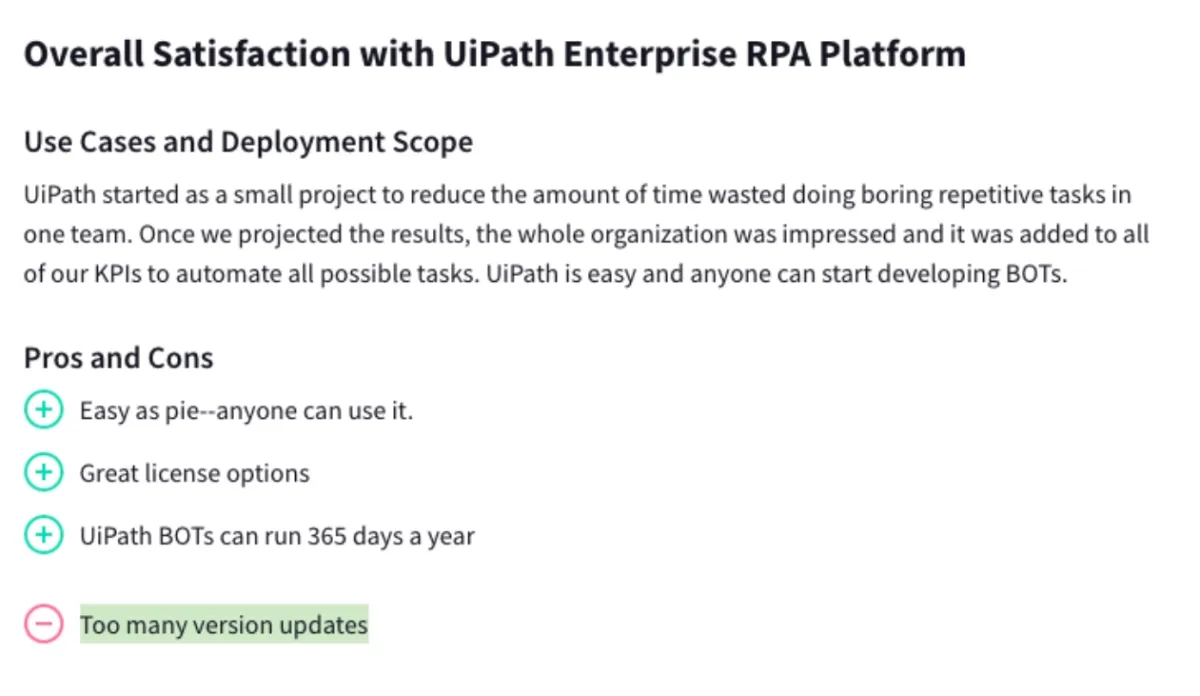Click the red minus icon for the con
The image size is (1200, 696).
43,625
